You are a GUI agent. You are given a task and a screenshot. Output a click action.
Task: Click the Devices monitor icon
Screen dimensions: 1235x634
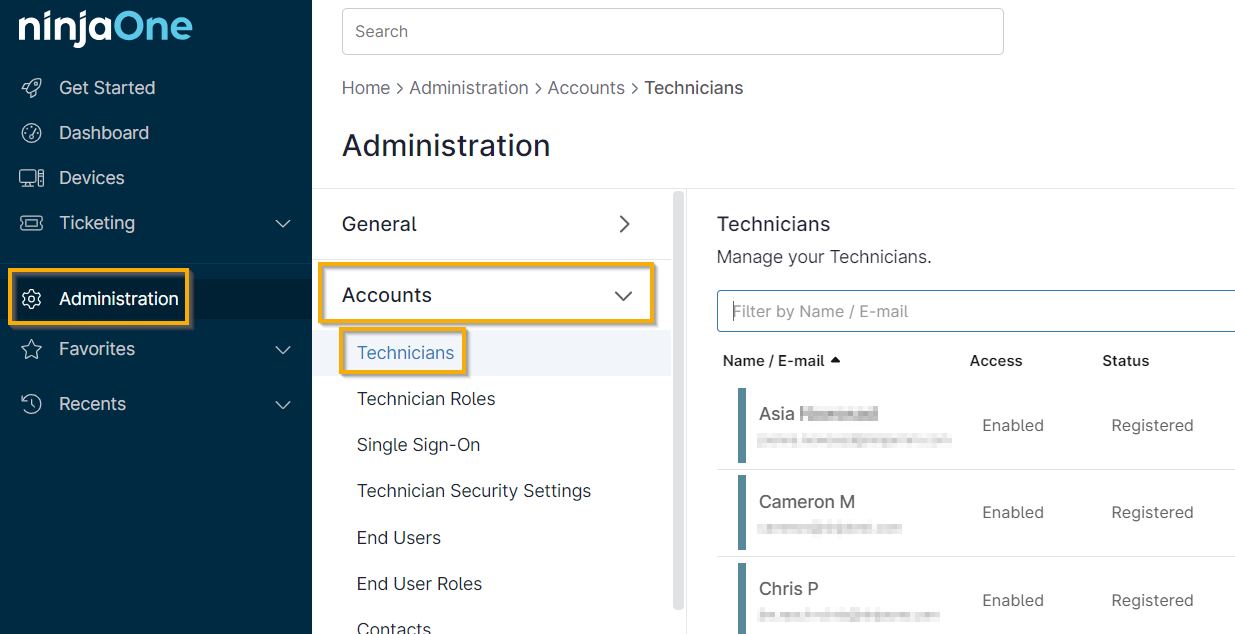point(32,178)
